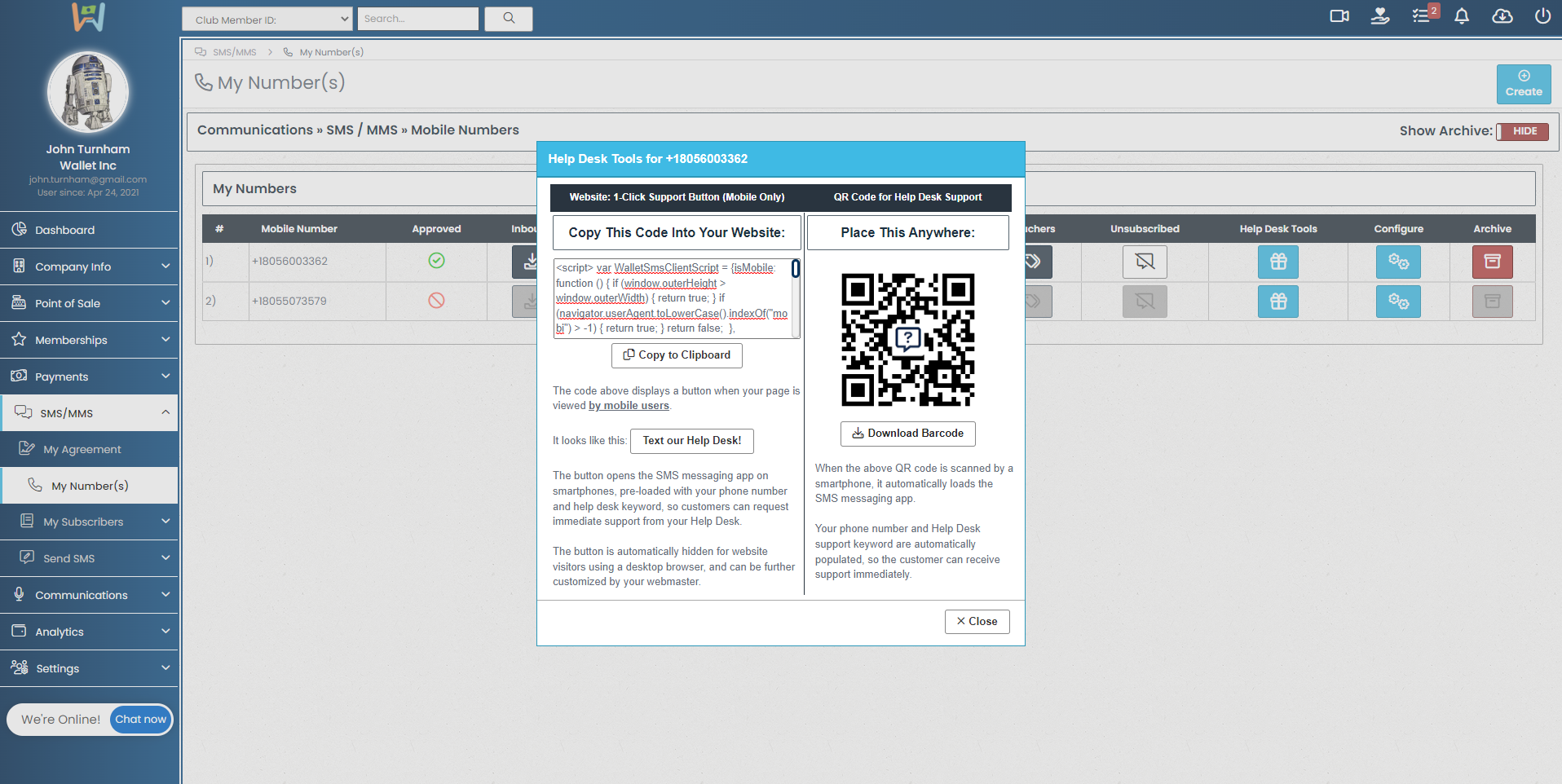
Task: Expand Payments menu
Action: click(x=89, y=377)
